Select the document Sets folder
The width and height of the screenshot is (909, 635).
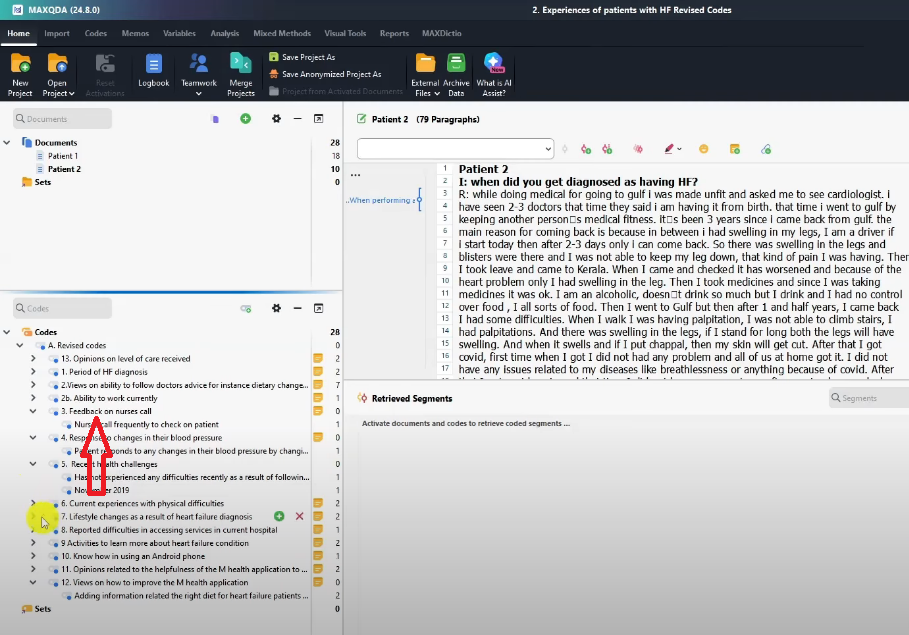pos(42,182)
